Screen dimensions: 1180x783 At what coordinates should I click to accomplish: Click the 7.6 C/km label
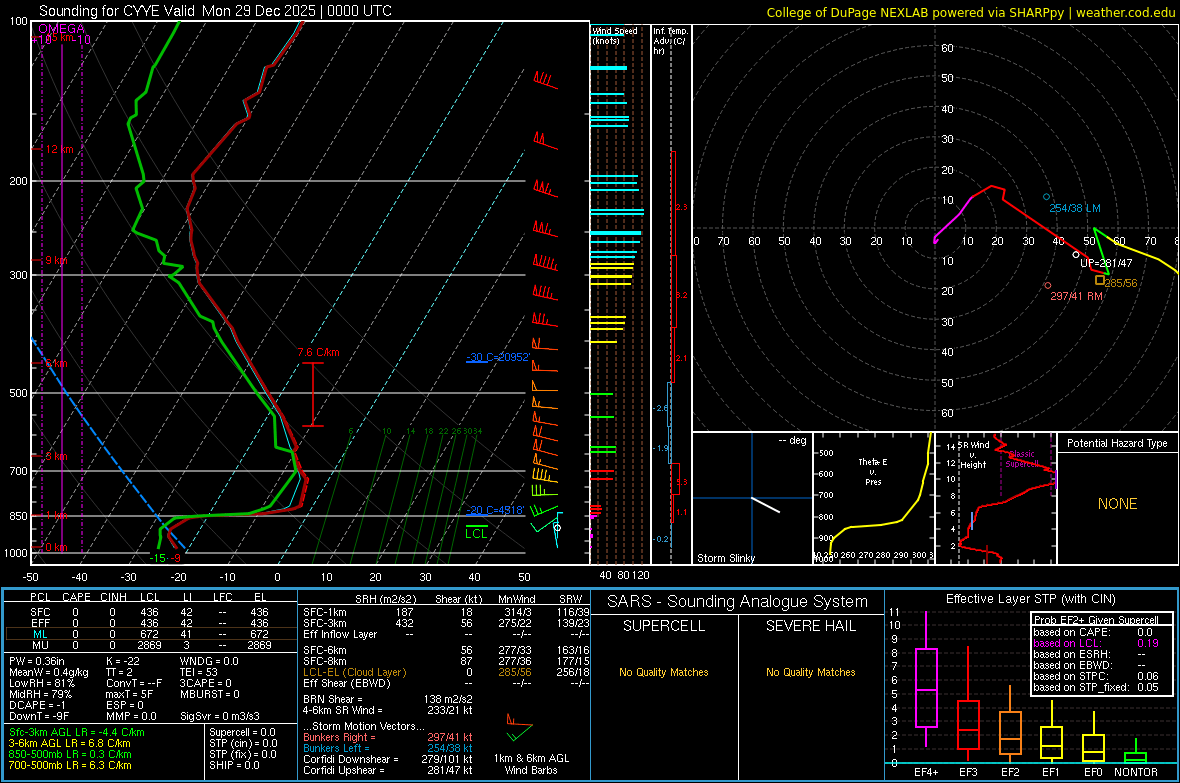tap(318, 352)
